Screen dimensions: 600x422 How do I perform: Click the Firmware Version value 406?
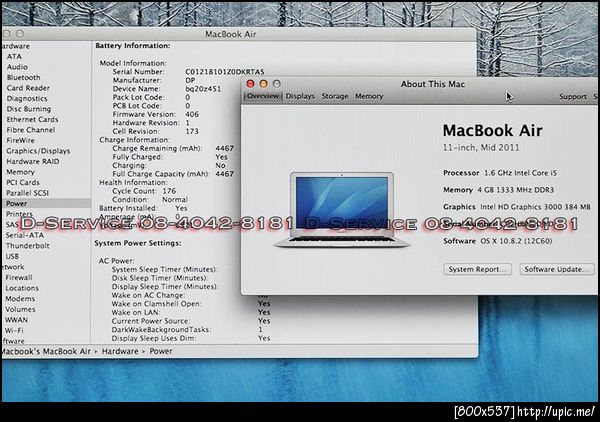192,114
